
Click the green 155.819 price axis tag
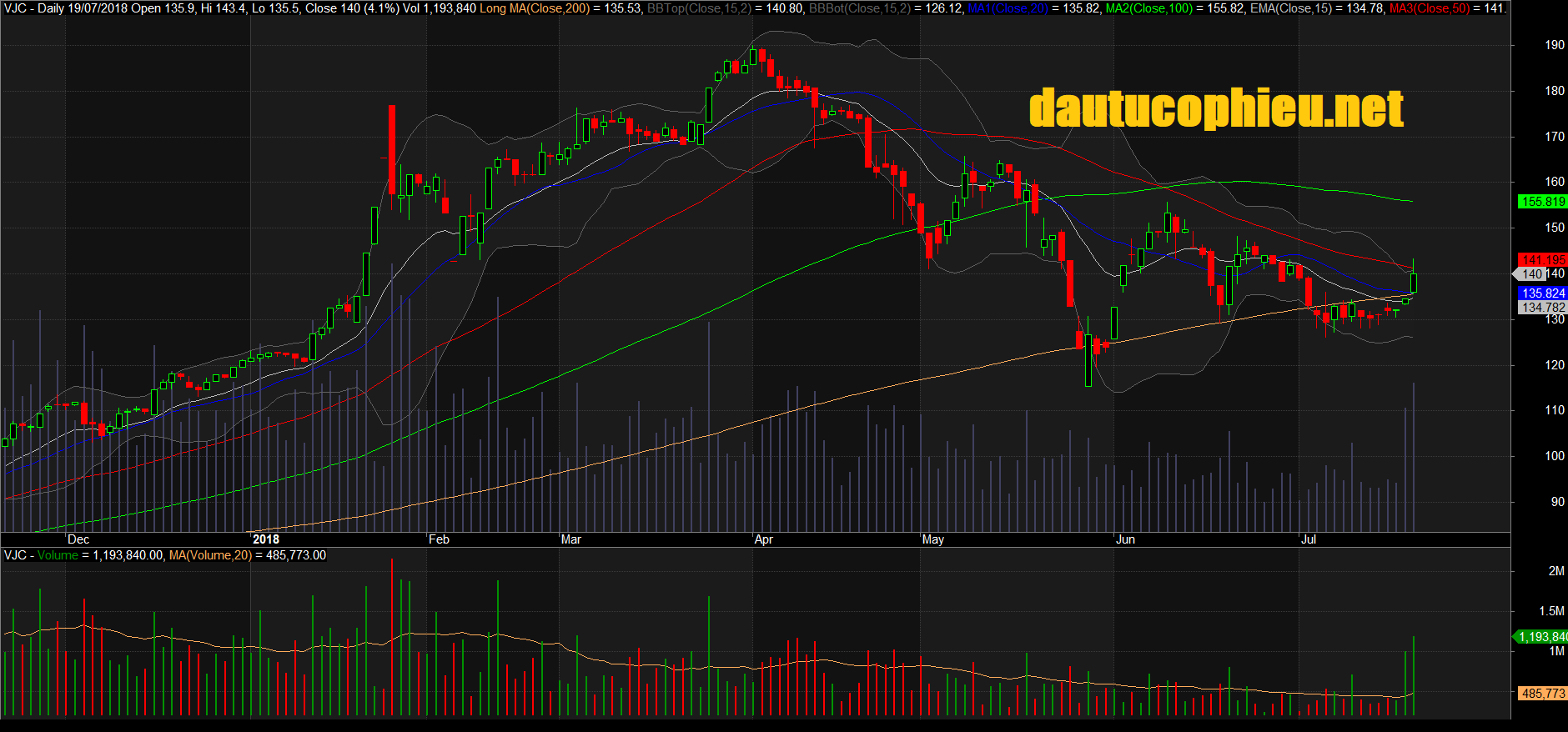(1542, 202)
